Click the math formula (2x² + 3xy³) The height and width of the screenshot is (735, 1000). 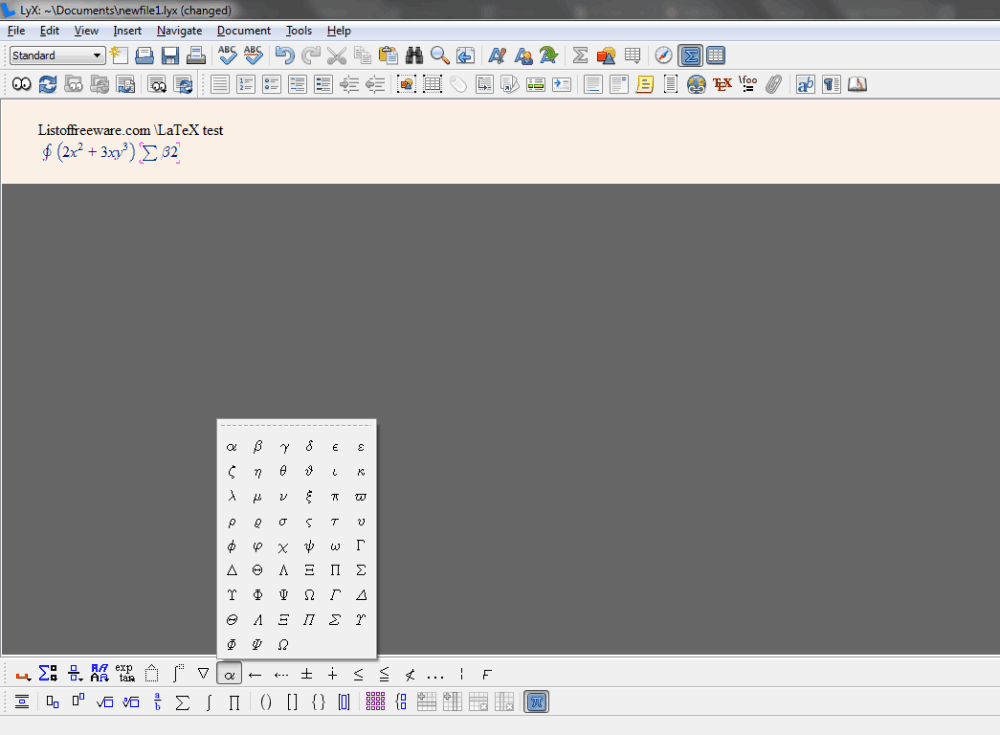96,152
